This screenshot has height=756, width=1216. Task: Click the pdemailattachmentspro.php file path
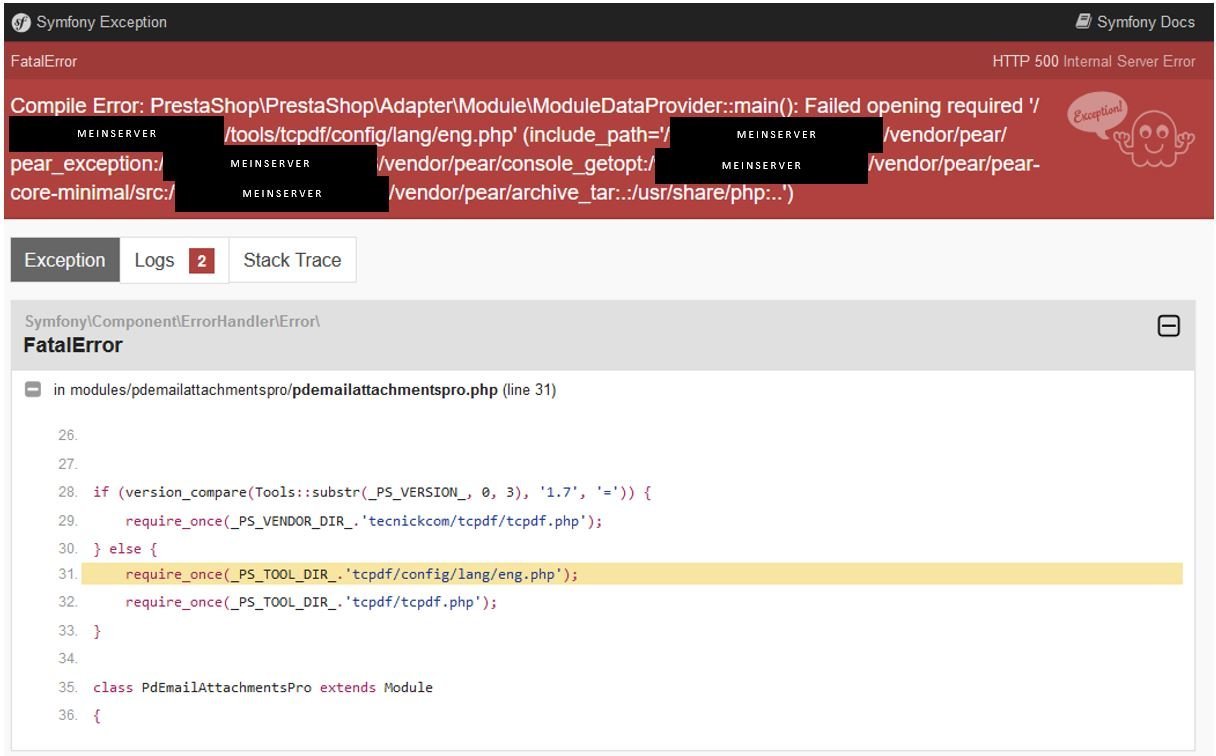(x=284, y=390)
